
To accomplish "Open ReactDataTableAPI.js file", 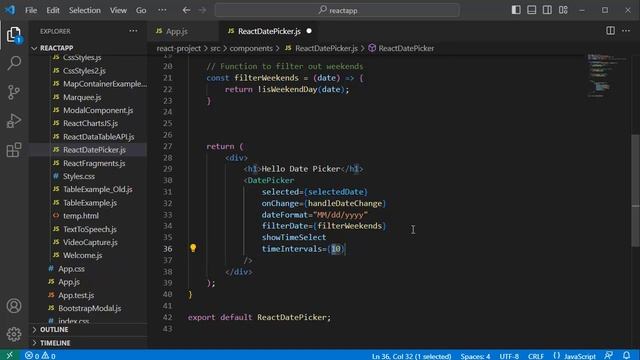I will point(98,137).
